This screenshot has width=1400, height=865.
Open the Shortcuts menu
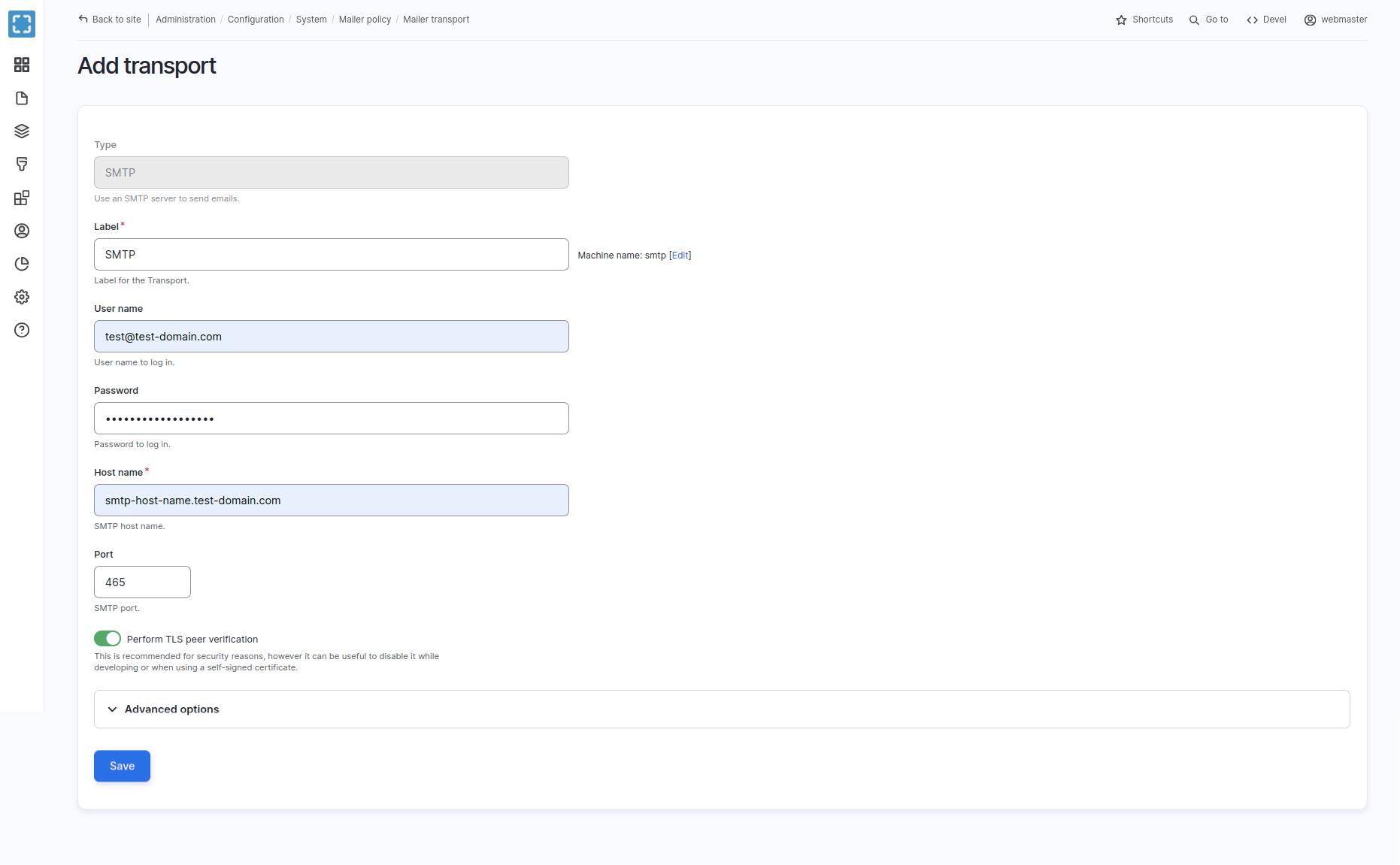(1144, 20)
